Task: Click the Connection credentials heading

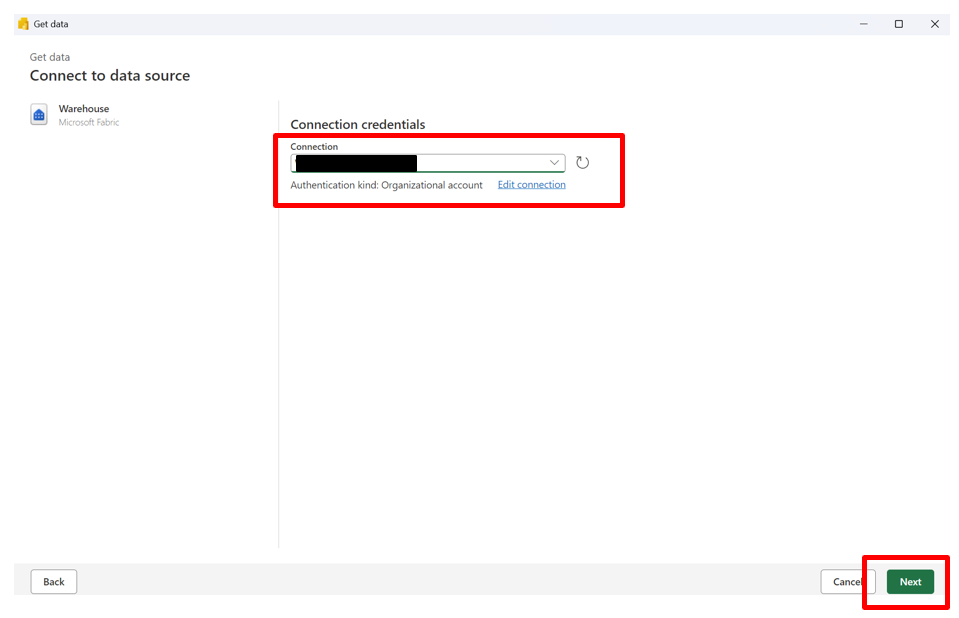Action: click(x=358, y=124)
